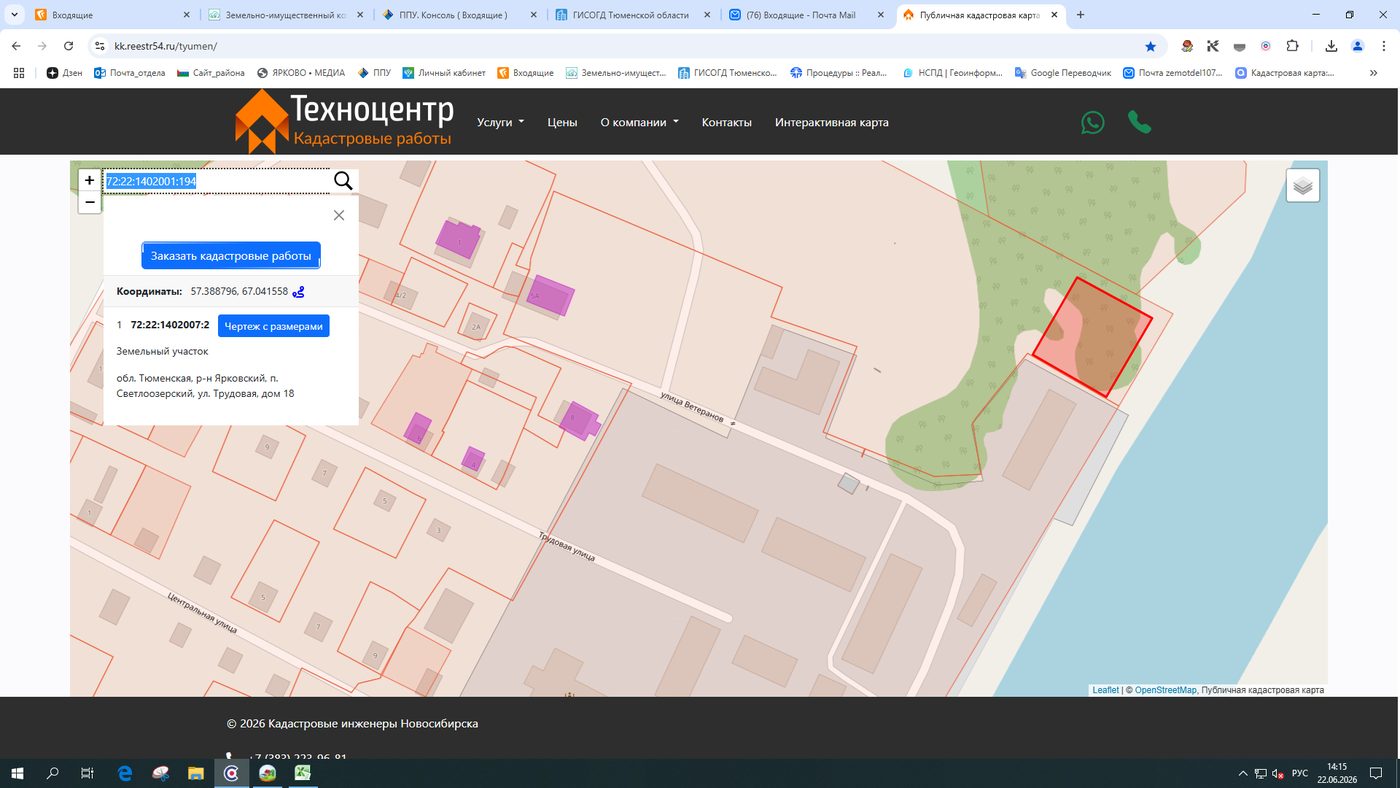1400x788 pixels.
Task: Switch to the Земельно-имущественный tab
Action: coord(286,15)
